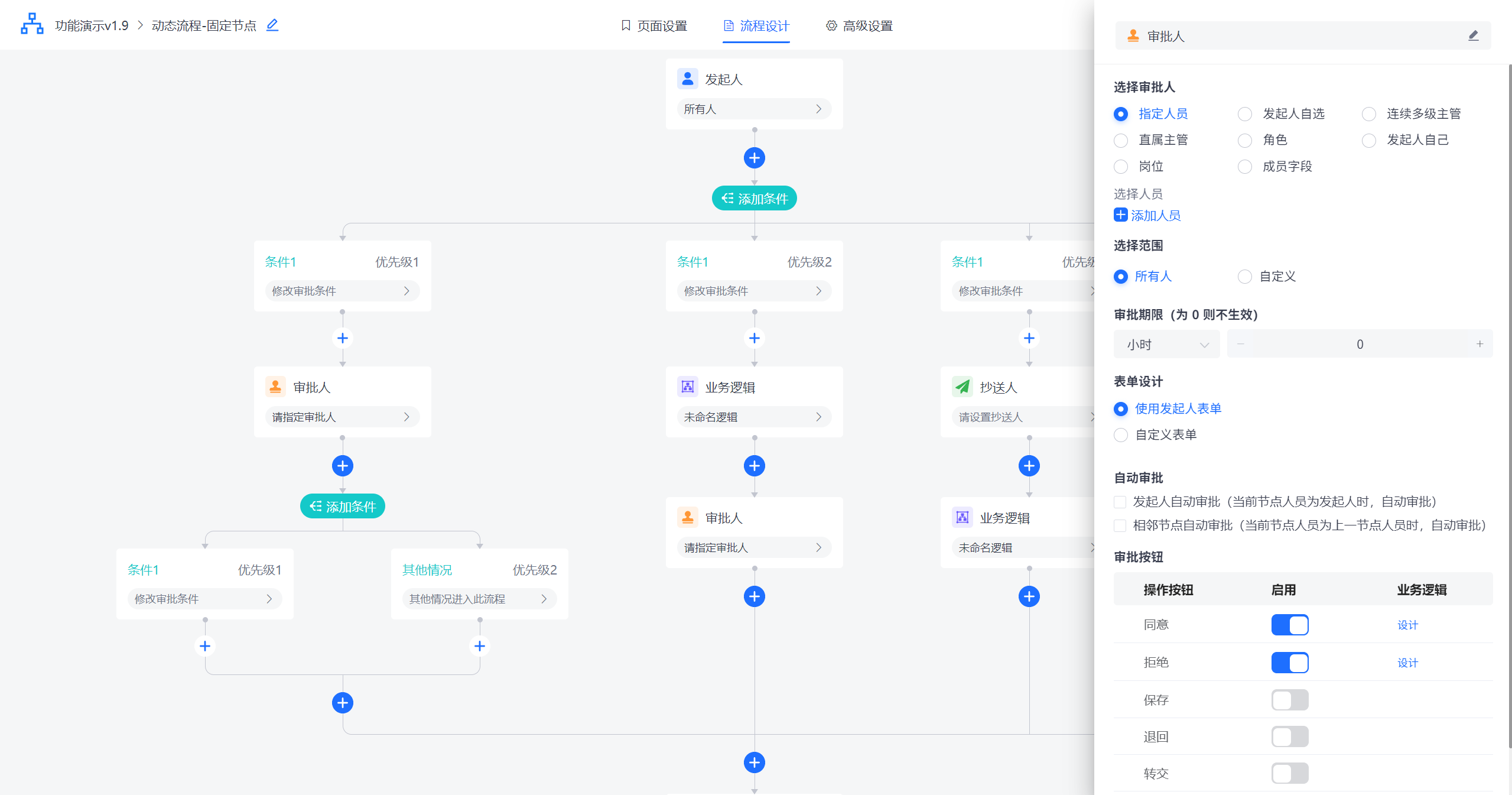Click 设计 link for 拒绝 row

pyautogui.click(x=1407, y=663)
